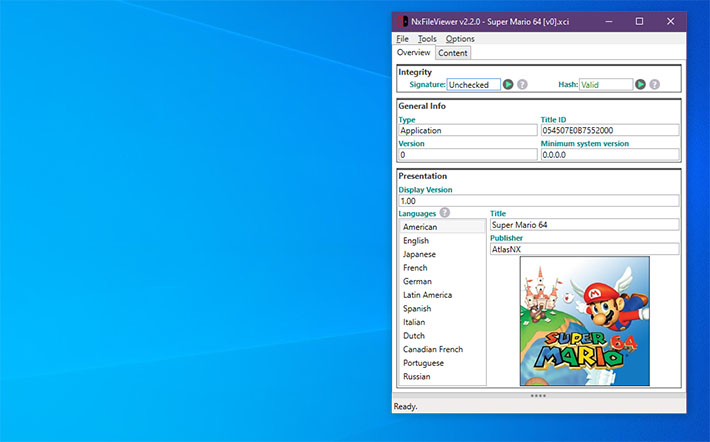Image resolution: width=710 pixels, height=442 pixels.
Task: Open help next to Hash field
Action: (654, 84)
